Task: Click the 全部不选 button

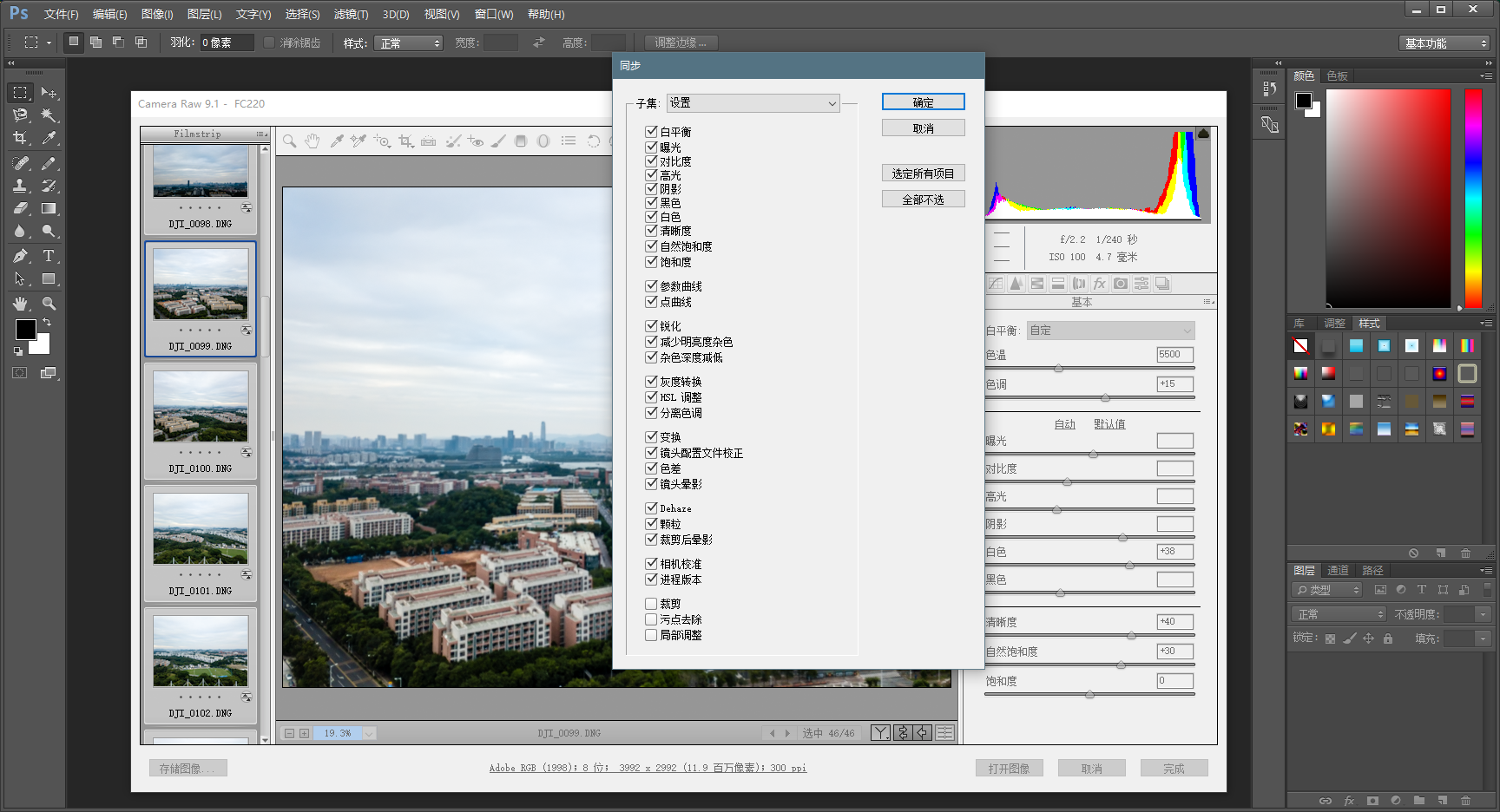Action: (923, 200)
